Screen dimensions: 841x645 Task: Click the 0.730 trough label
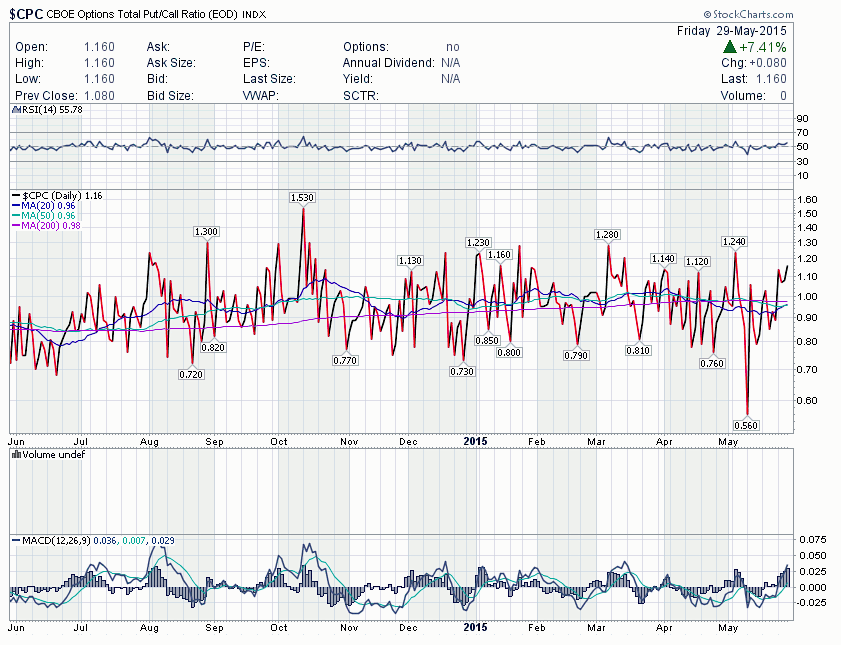(x=462, y=372)
